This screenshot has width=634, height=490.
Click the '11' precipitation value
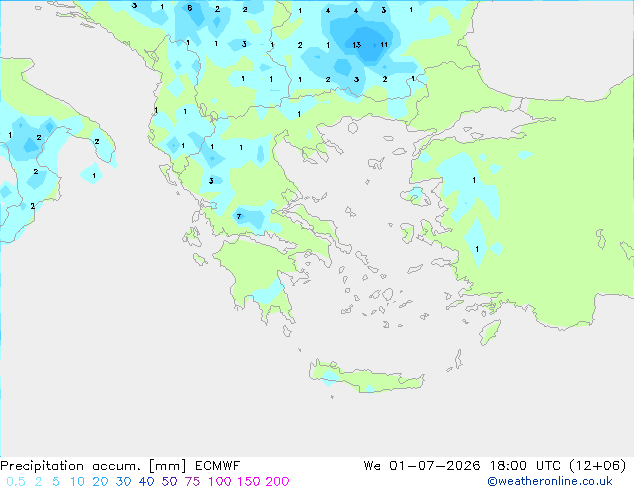384,45
